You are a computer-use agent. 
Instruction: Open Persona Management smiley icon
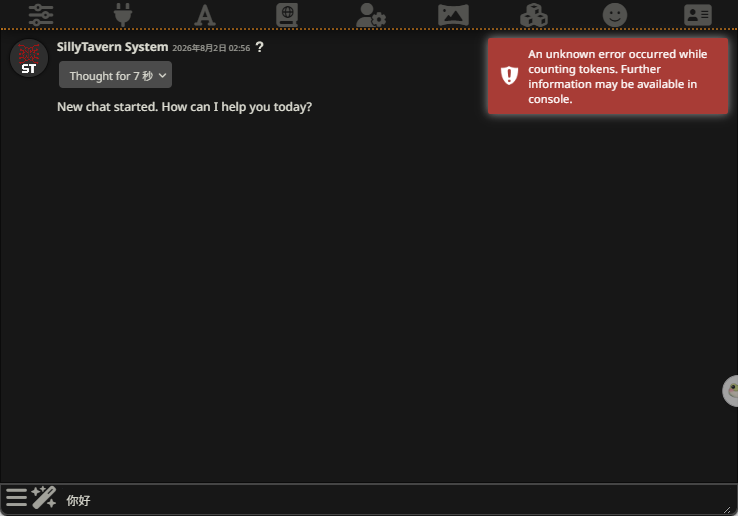point(615,15)
